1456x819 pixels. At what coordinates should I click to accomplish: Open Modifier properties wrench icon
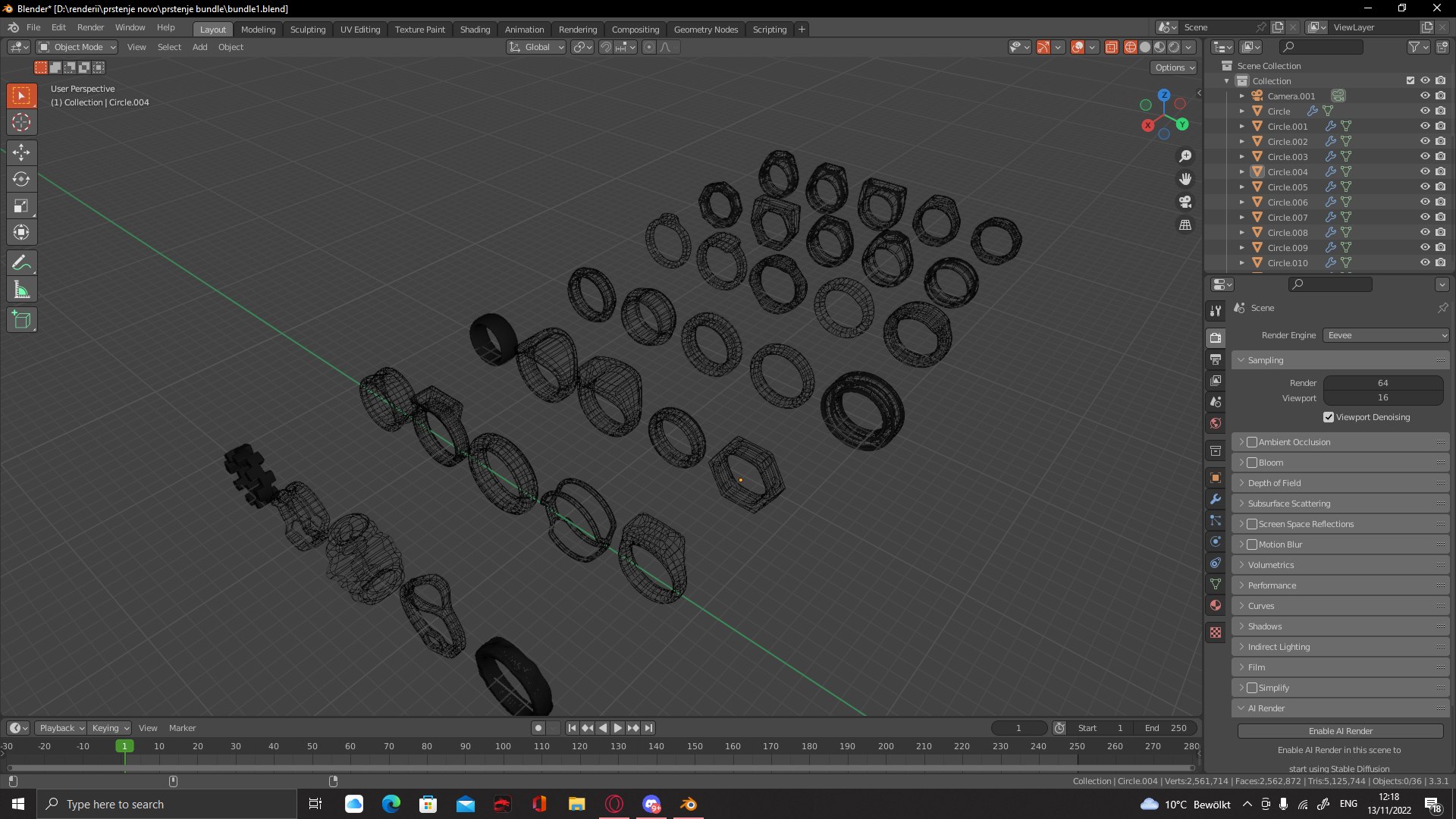click(1216, 499)
